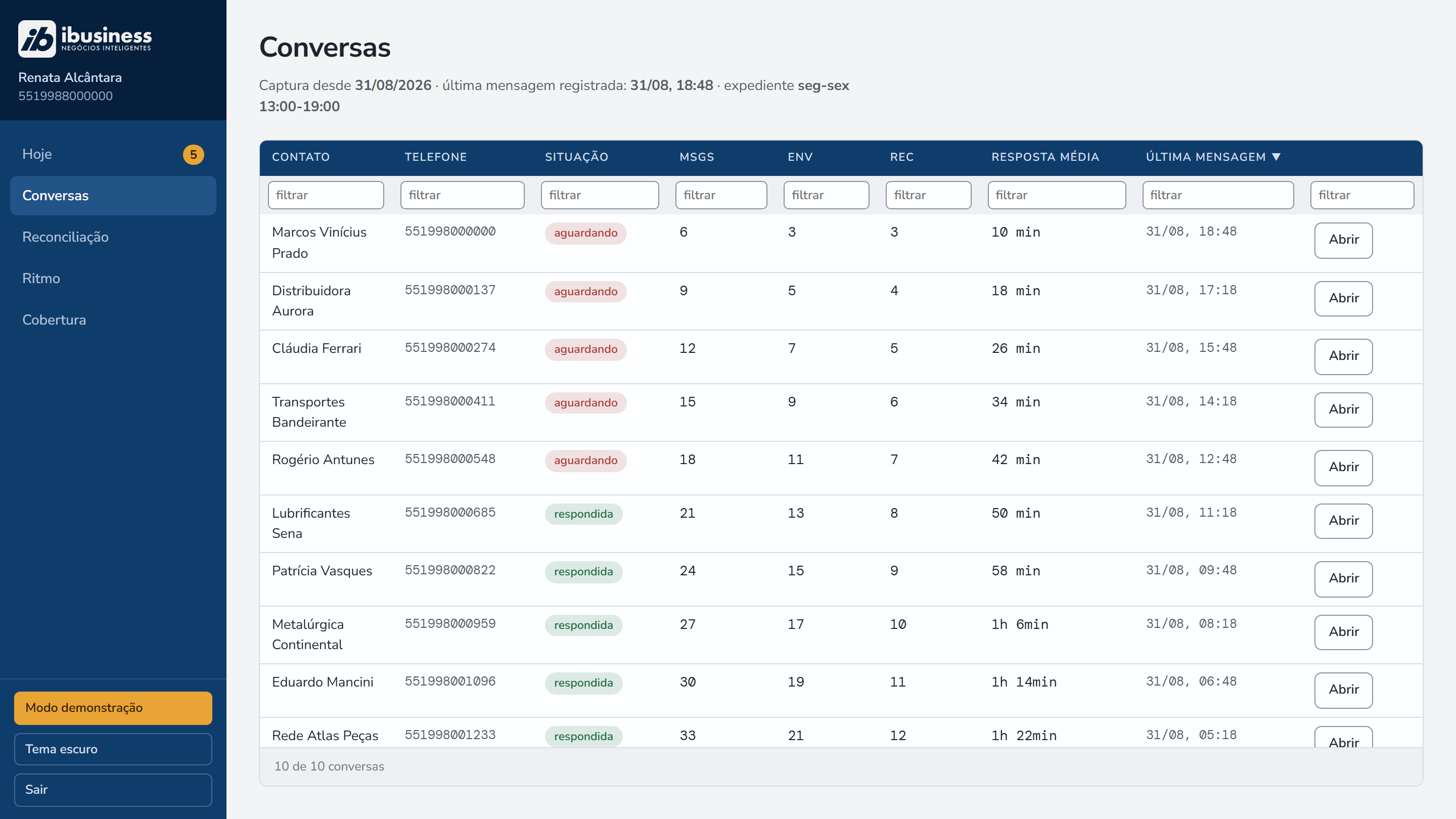Click aguardando badge for Transportes Bandeirante
Viewport: 1456px width, 819px height.
pos(585,403)
